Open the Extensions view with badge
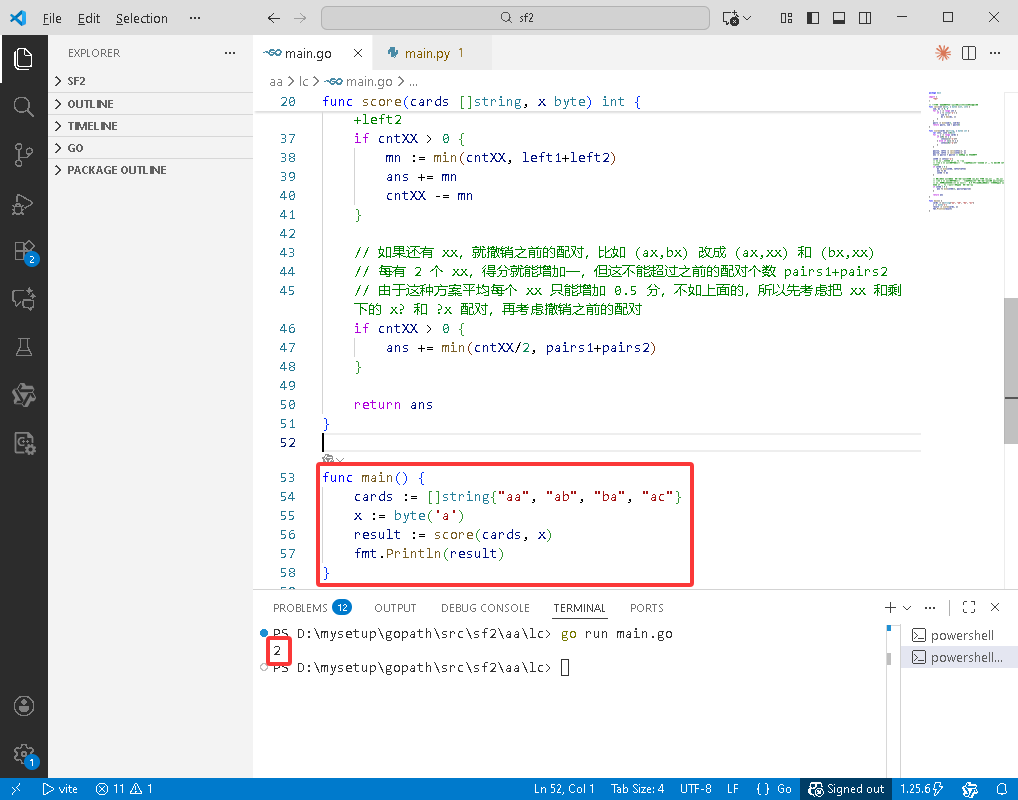Image resolution: width=1018 pixels, height=800 pixels. [25, 252]
